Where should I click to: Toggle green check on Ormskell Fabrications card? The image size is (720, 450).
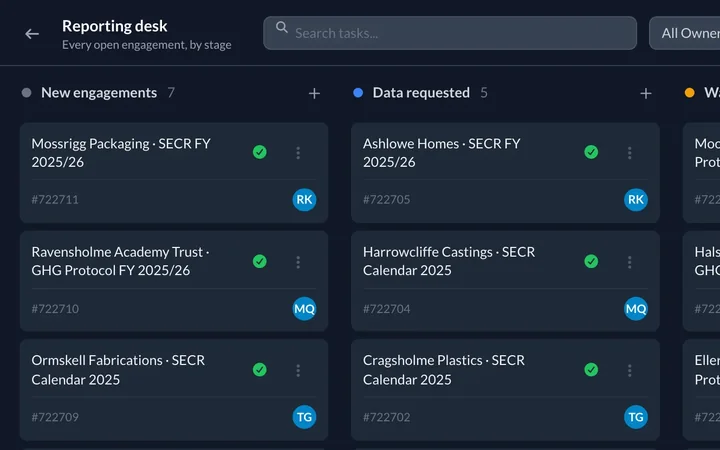point(259,370)
